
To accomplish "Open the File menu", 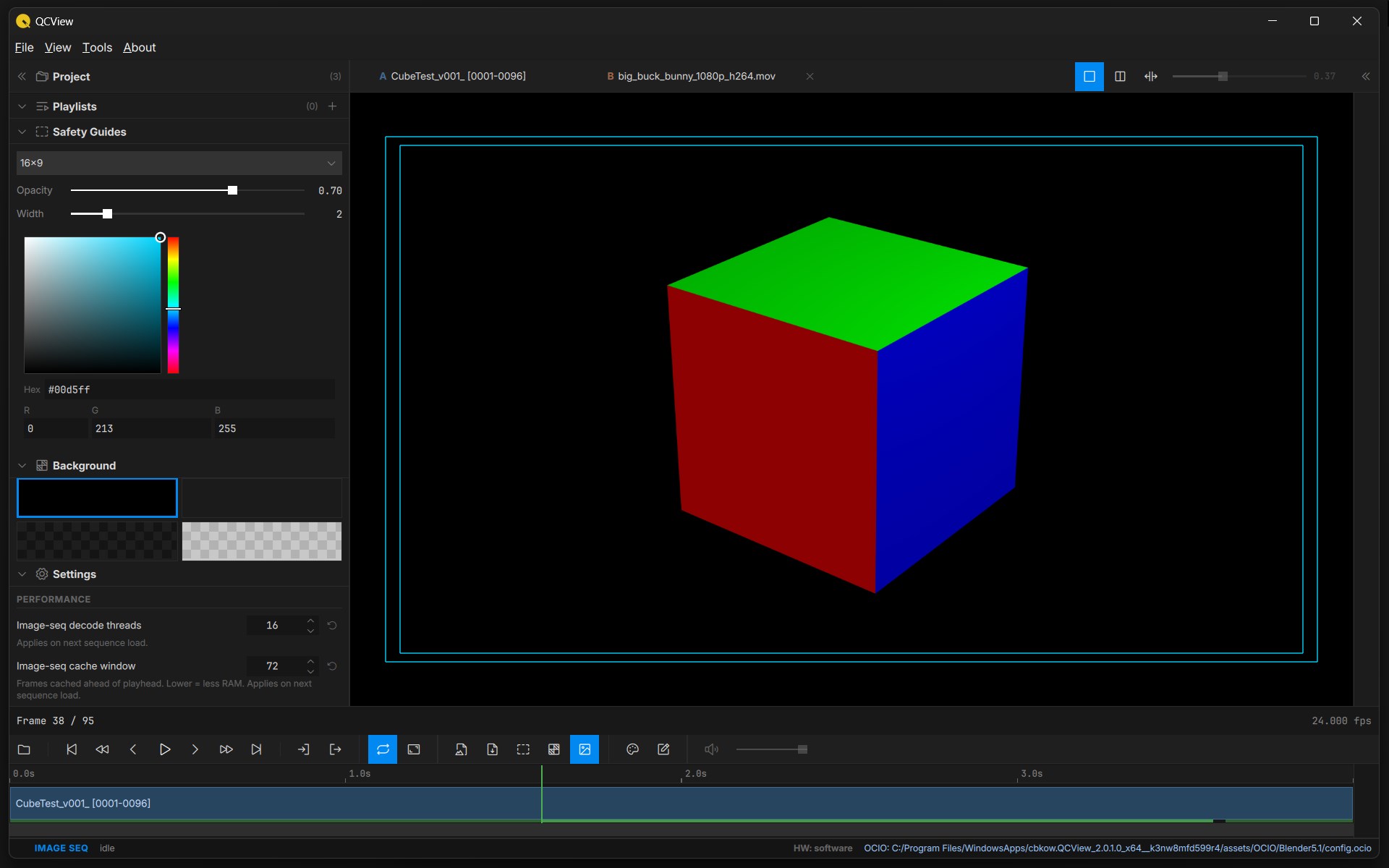I will tap(24, 47).
